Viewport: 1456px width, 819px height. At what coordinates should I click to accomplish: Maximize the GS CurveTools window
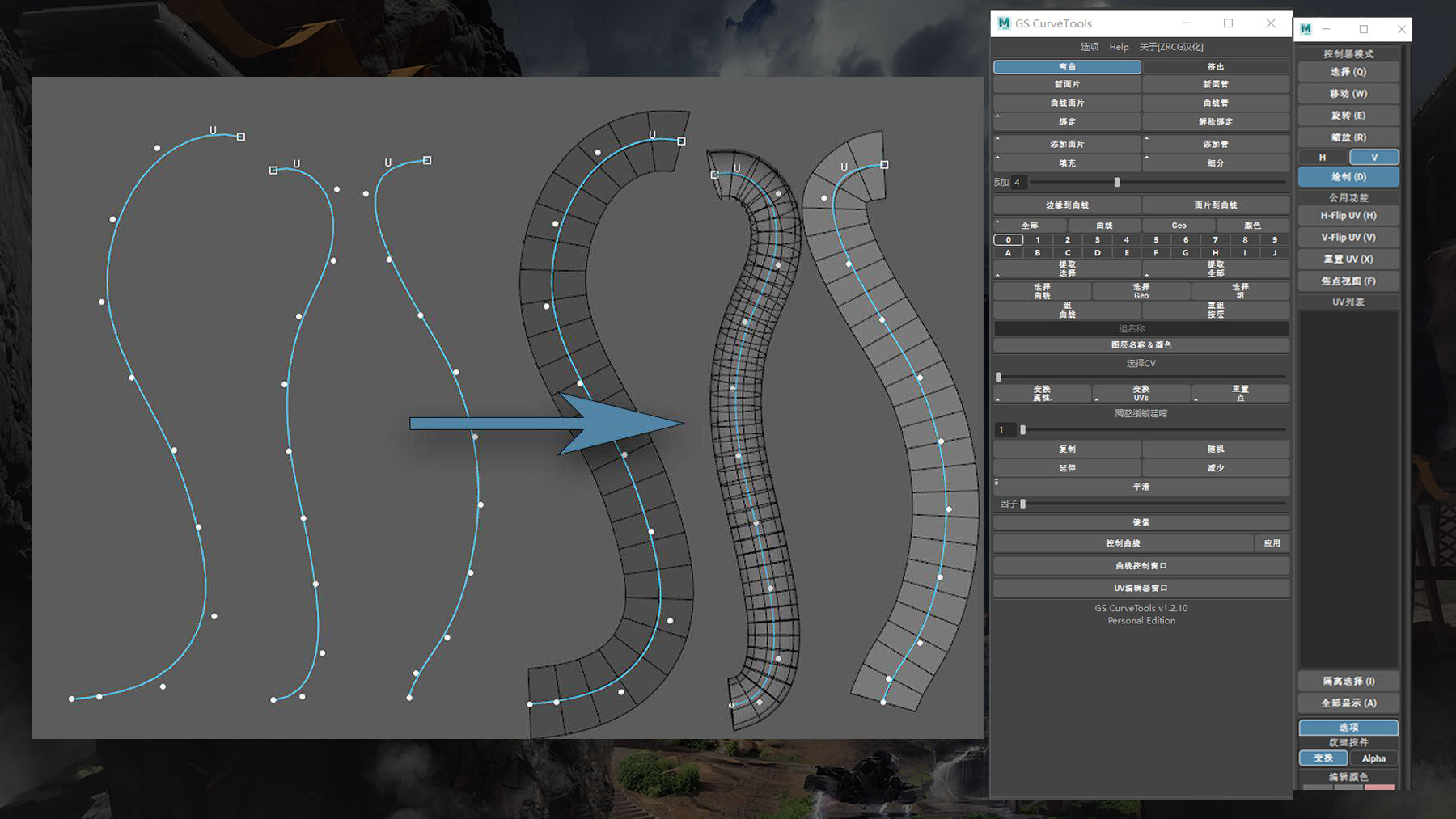click(x=1228, y=23)
